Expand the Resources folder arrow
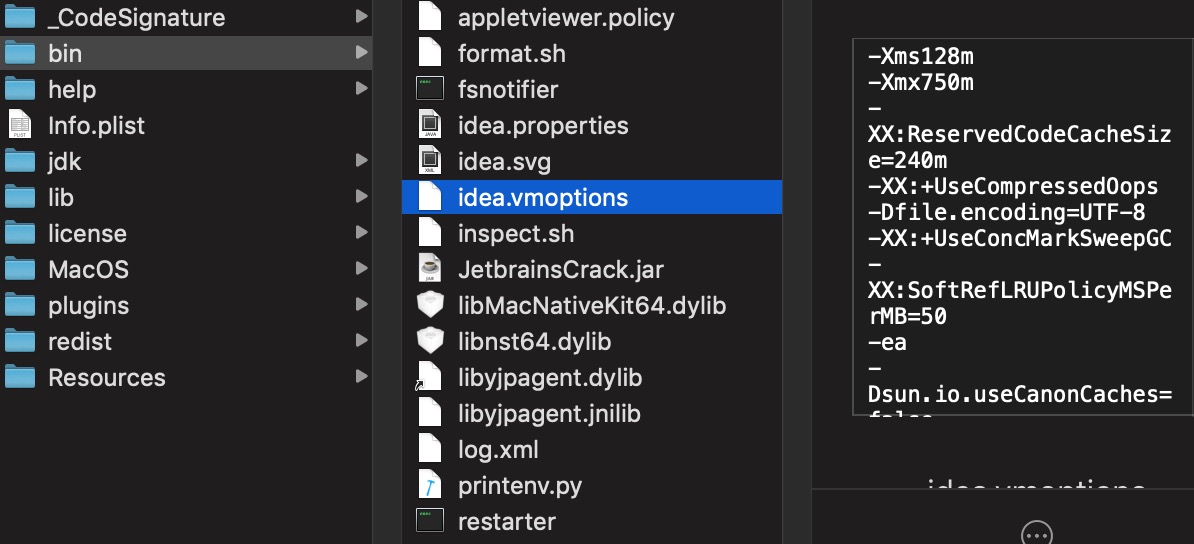 [361, 377]
